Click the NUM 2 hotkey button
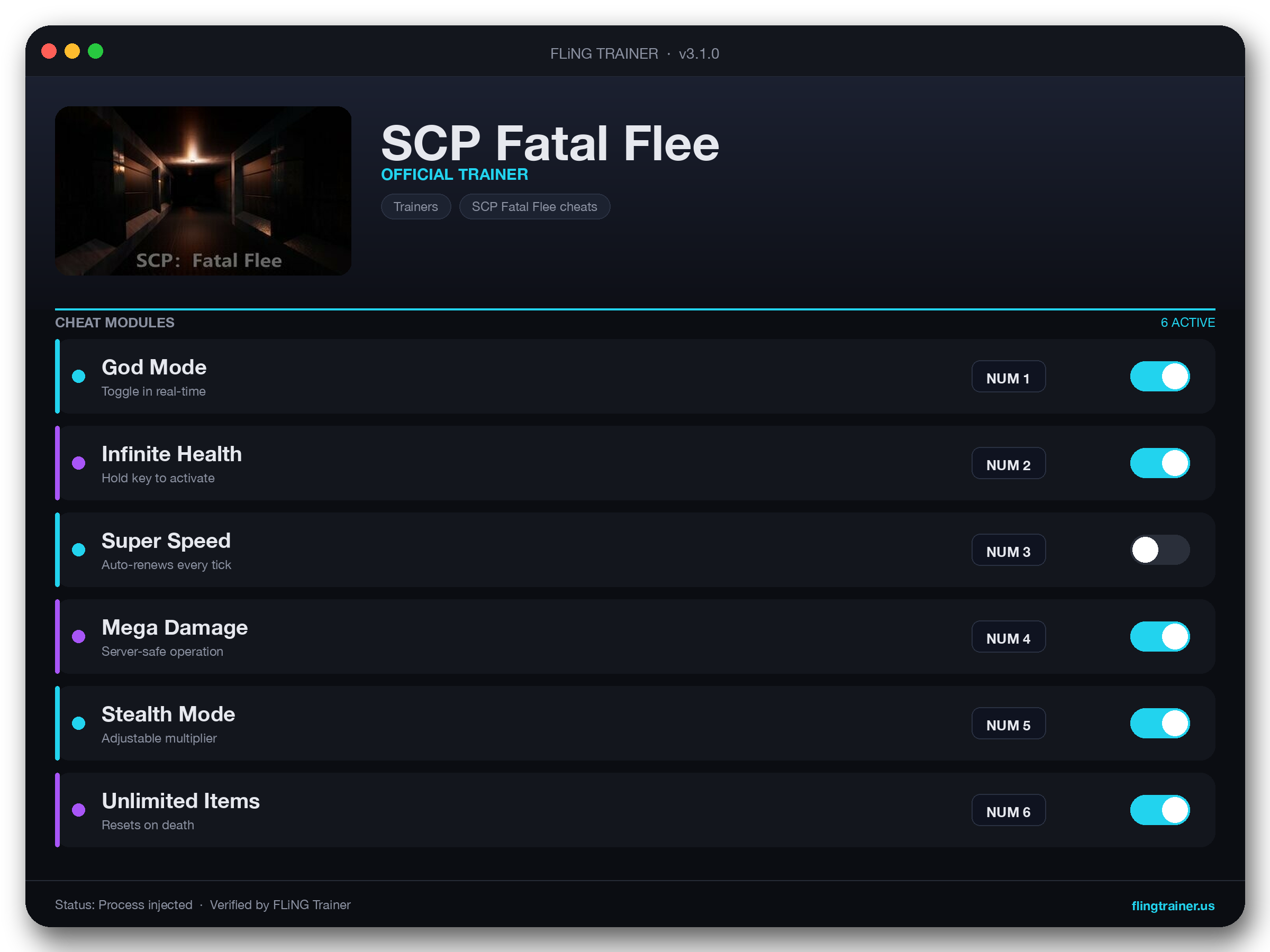This screenshot has width=1270, height=952. (1008, 463)
